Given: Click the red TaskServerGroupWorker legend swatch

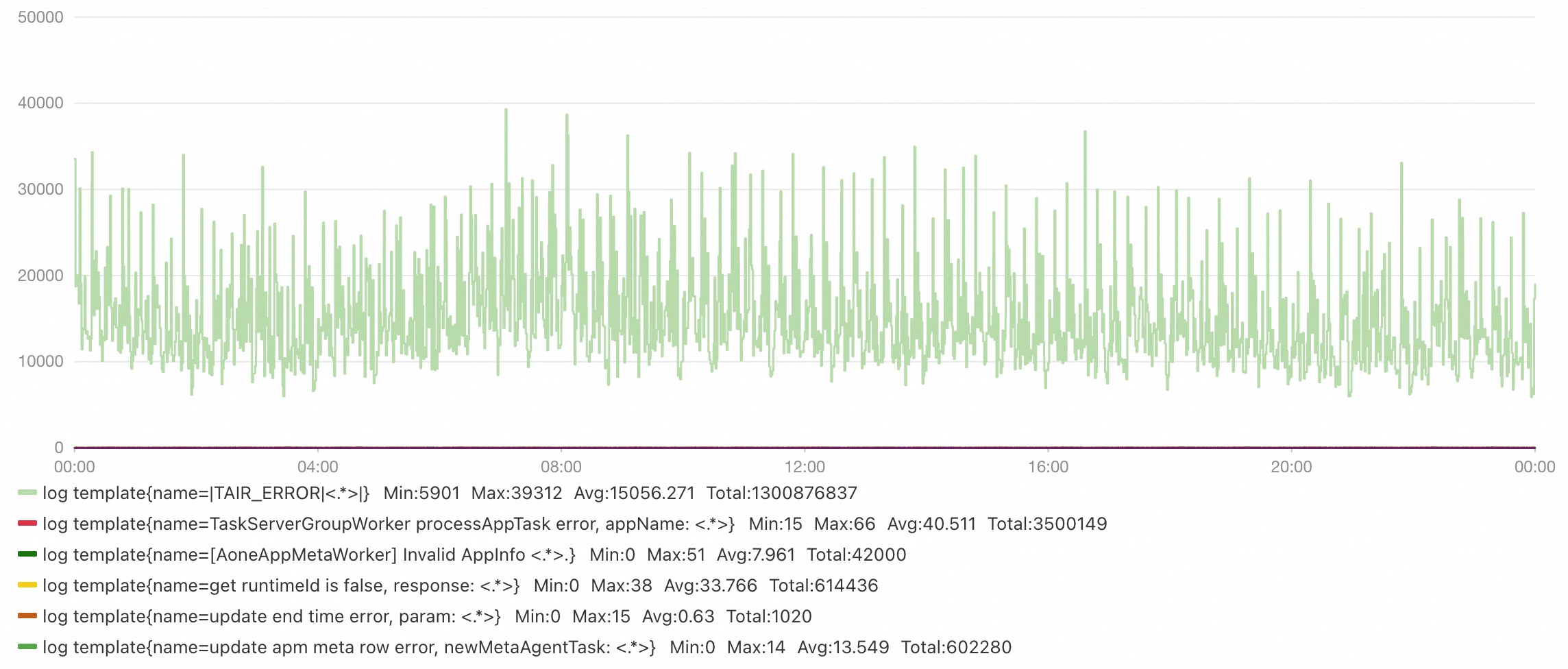Looking at the screenshot, I should click(x=27, y=524).
